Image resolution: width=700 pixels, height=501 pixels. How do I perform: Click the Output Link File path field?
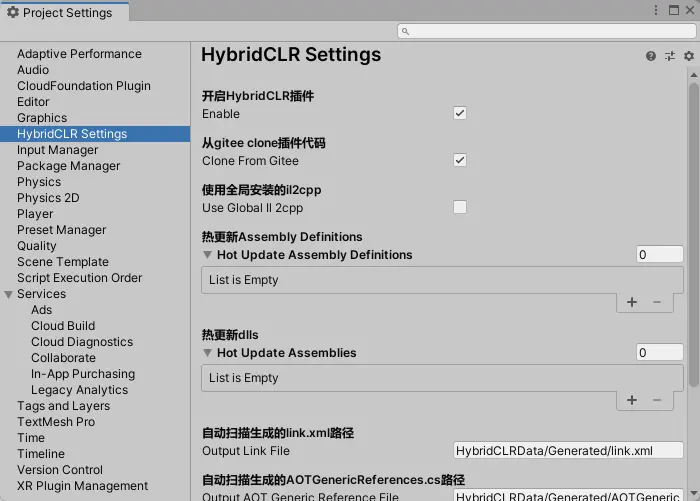568,451
